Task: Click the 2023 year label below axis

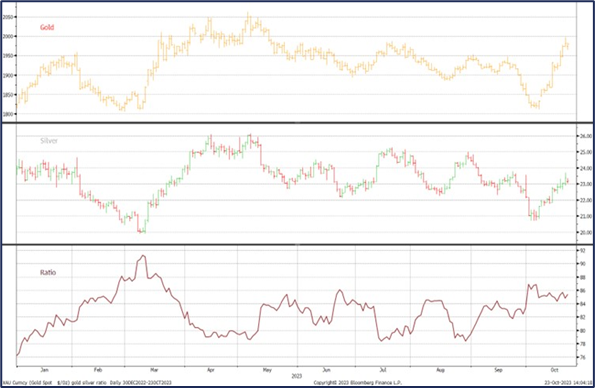Action: tap(297, 376)
